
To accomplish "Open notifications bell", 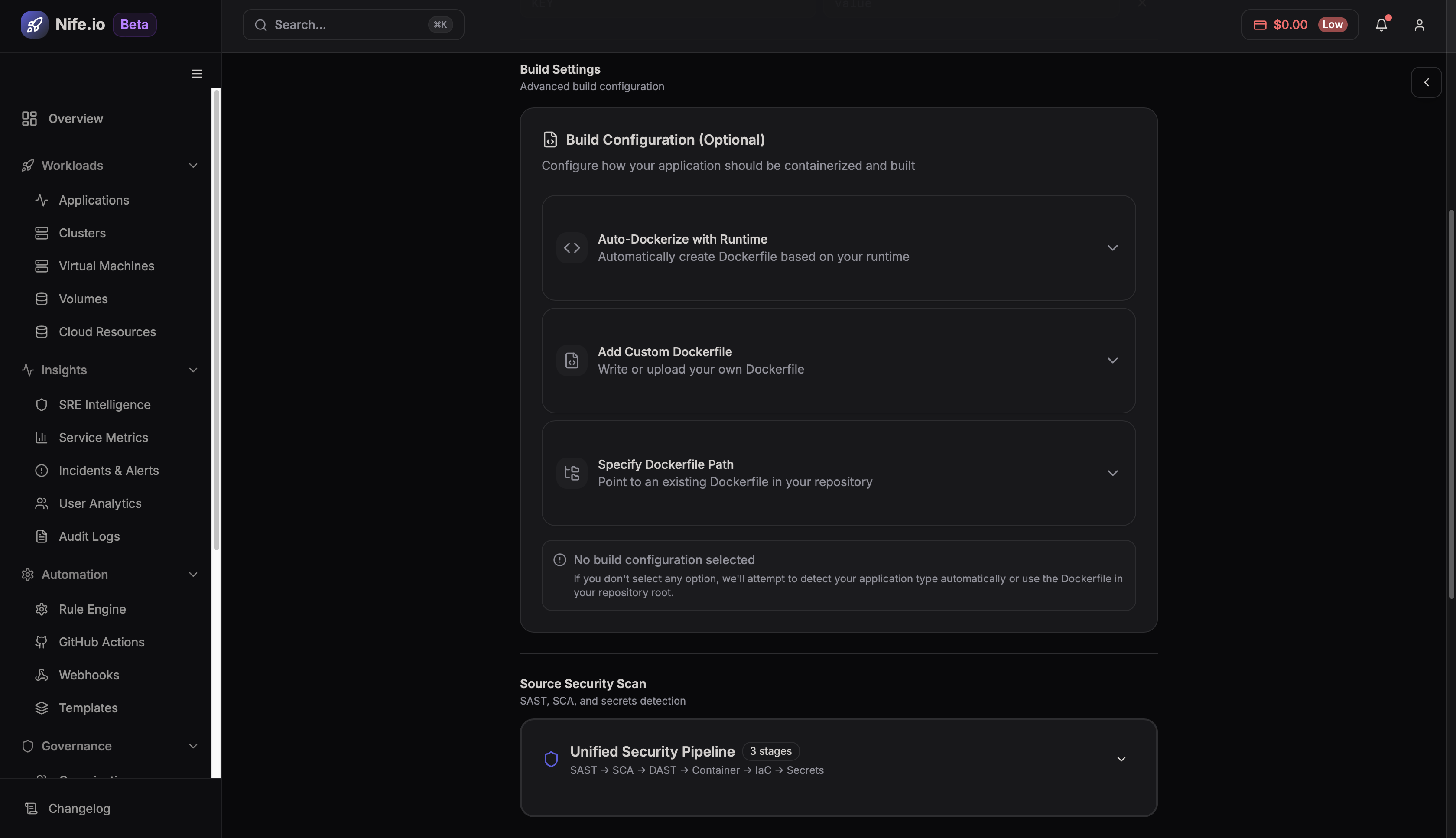I will (1382, 24).
